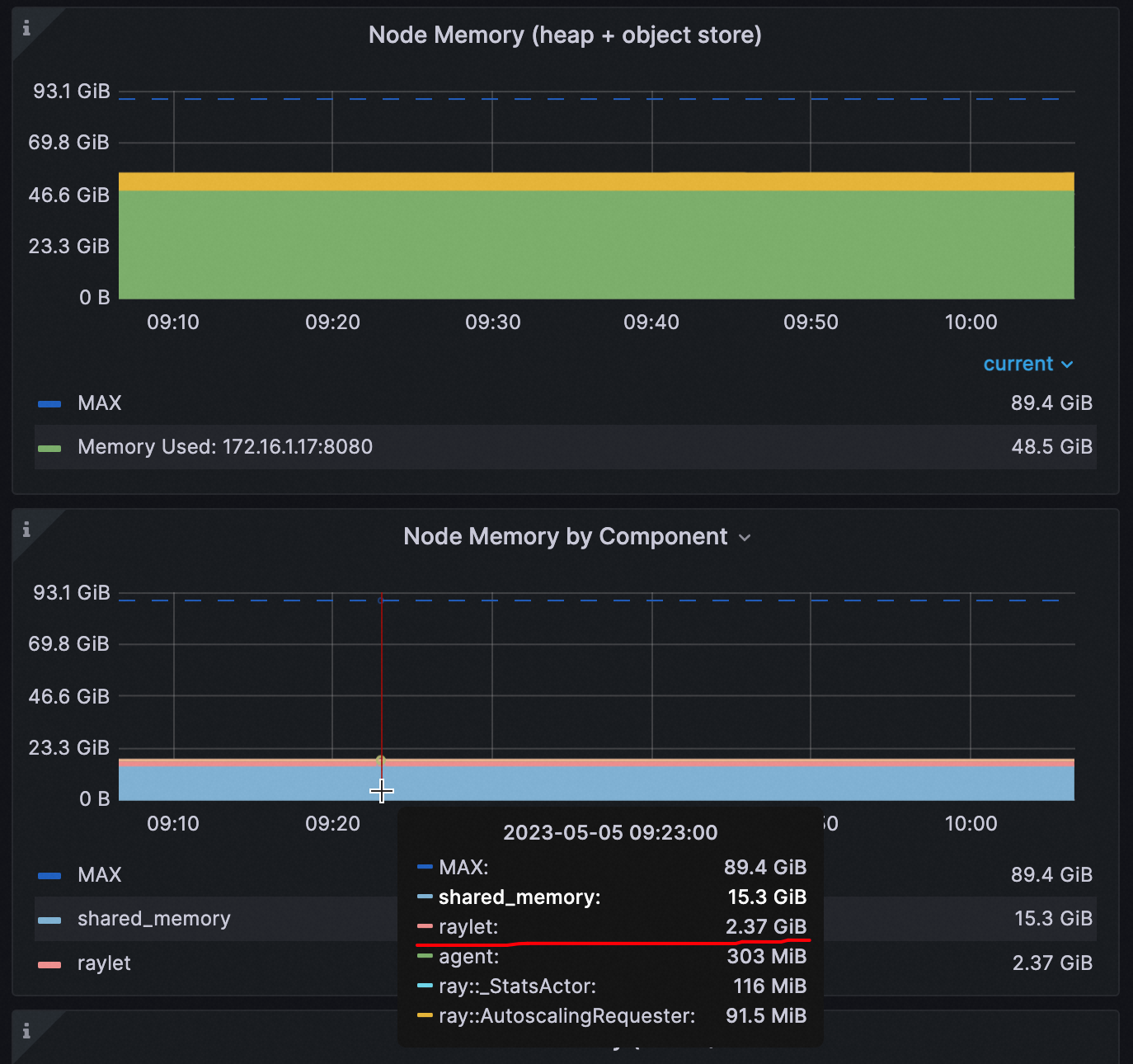The height and width of the screenshot is (1064, 1133).
Task: Toggle the shared_memory series via its legend entry
Action: [x=153, y=919]
